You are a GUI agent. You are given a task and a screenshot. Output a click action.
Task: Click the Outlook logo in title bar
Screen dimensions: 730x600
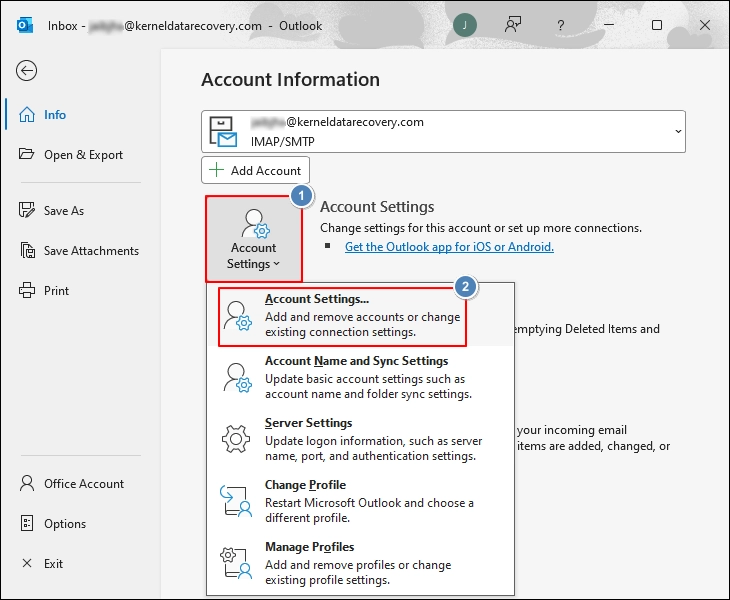click(25, 25)
